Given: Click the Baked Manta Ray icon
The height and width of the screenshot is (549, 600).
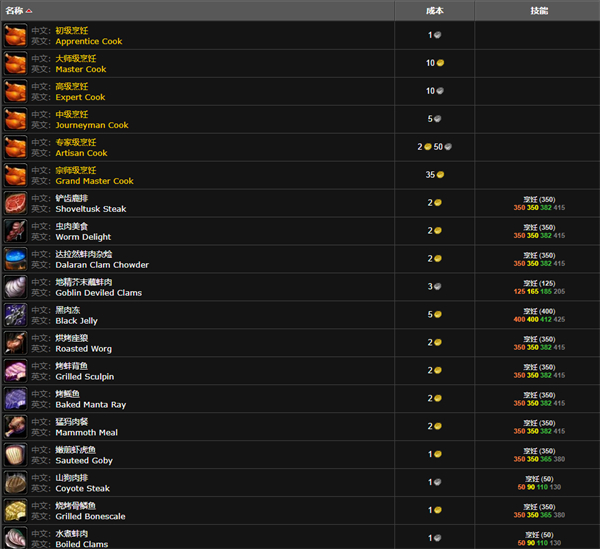Looking at the screenshot, I should click(x=15, y=399).
